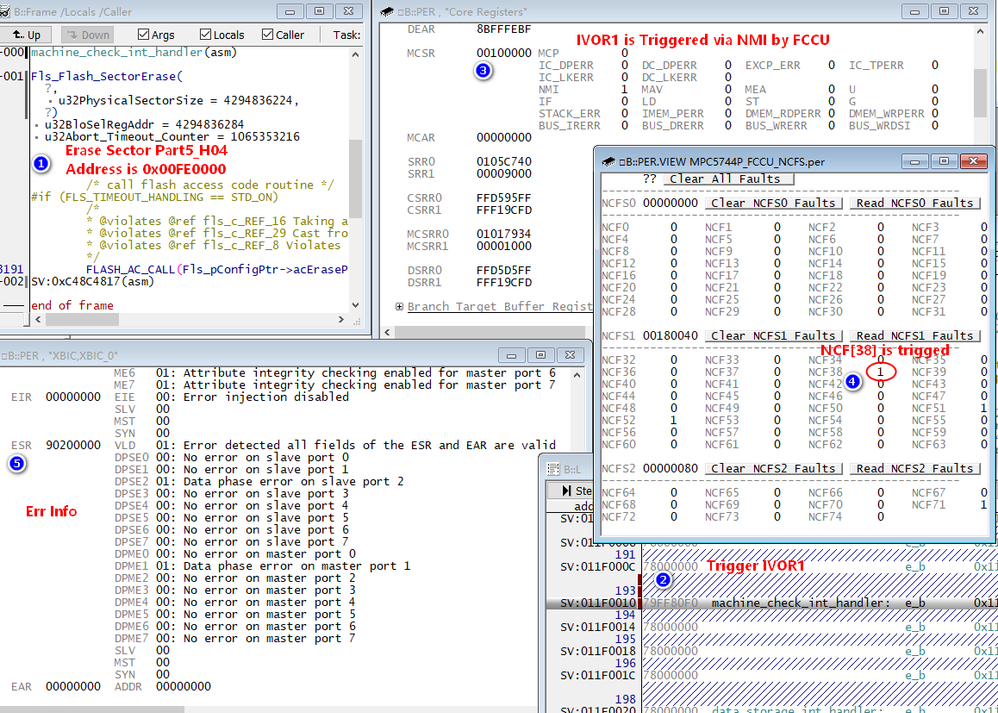998x713 pixels.
Task: Click Read NCFS0 Faults button
Action: pos(915,203)
